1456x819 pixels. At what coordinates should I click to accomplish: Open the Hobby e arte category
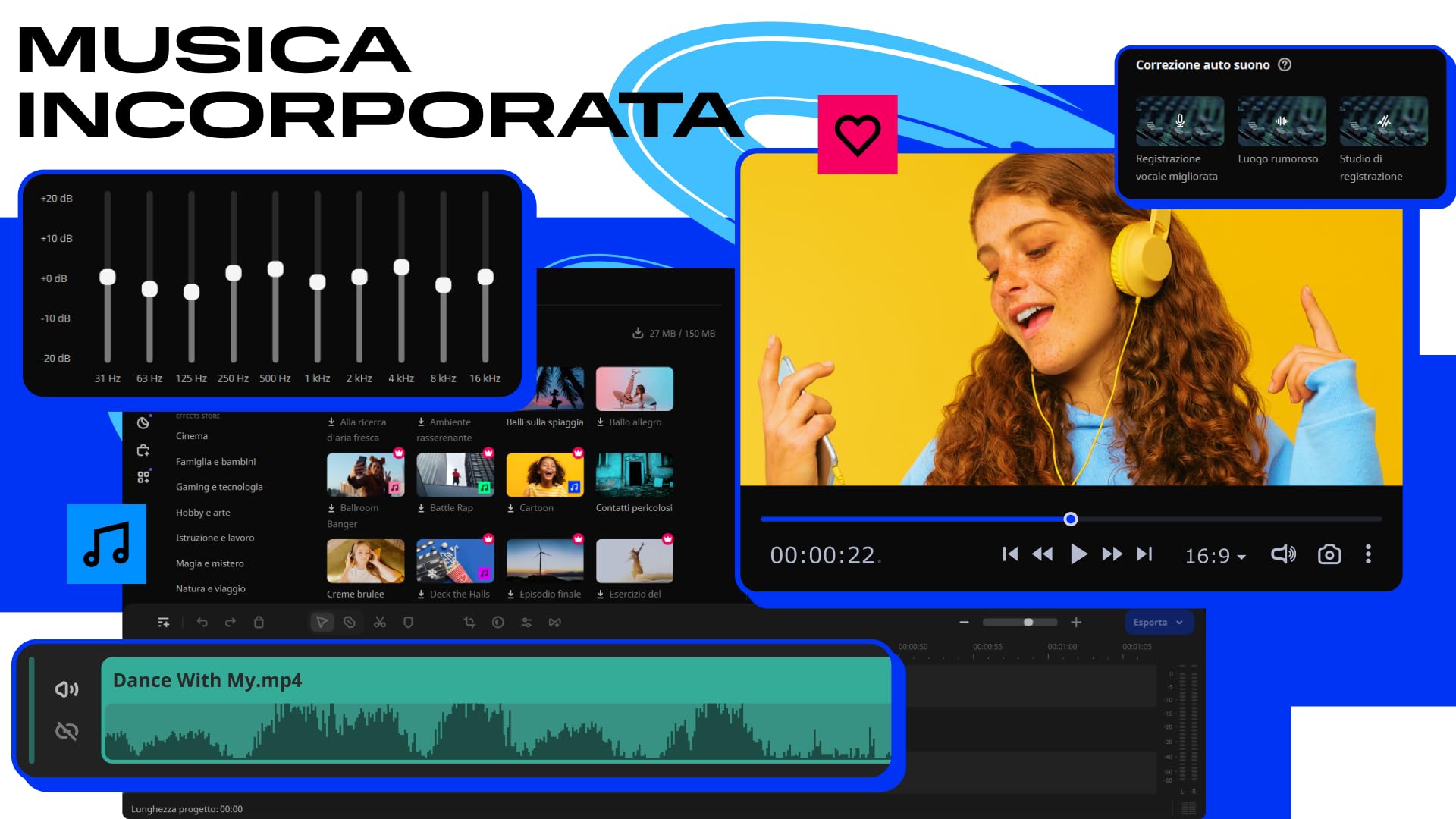tap(202, 513)
